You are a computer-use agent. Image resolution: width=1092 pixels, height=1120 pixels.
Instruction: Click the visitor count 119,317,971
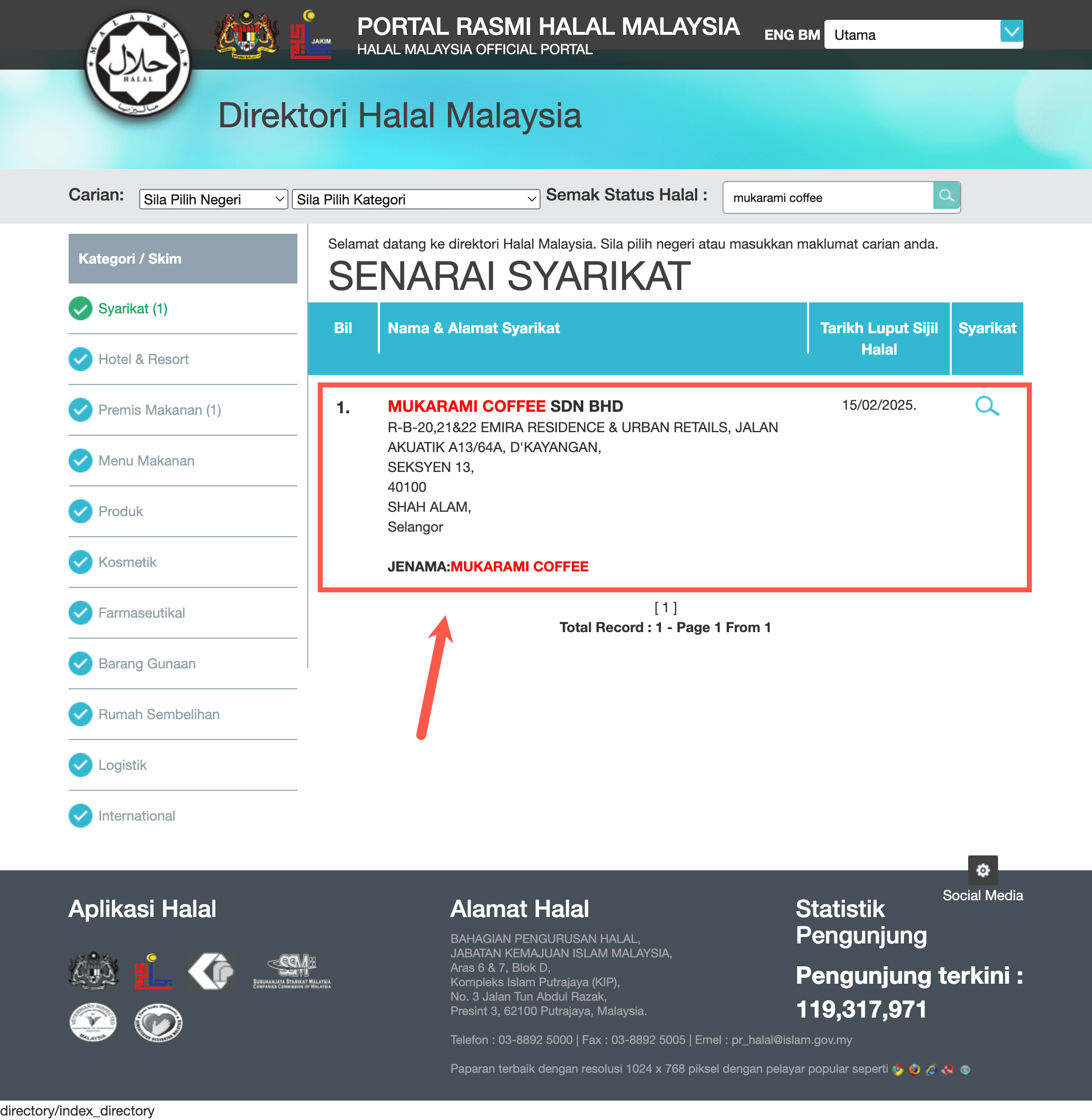[861, 1009]
